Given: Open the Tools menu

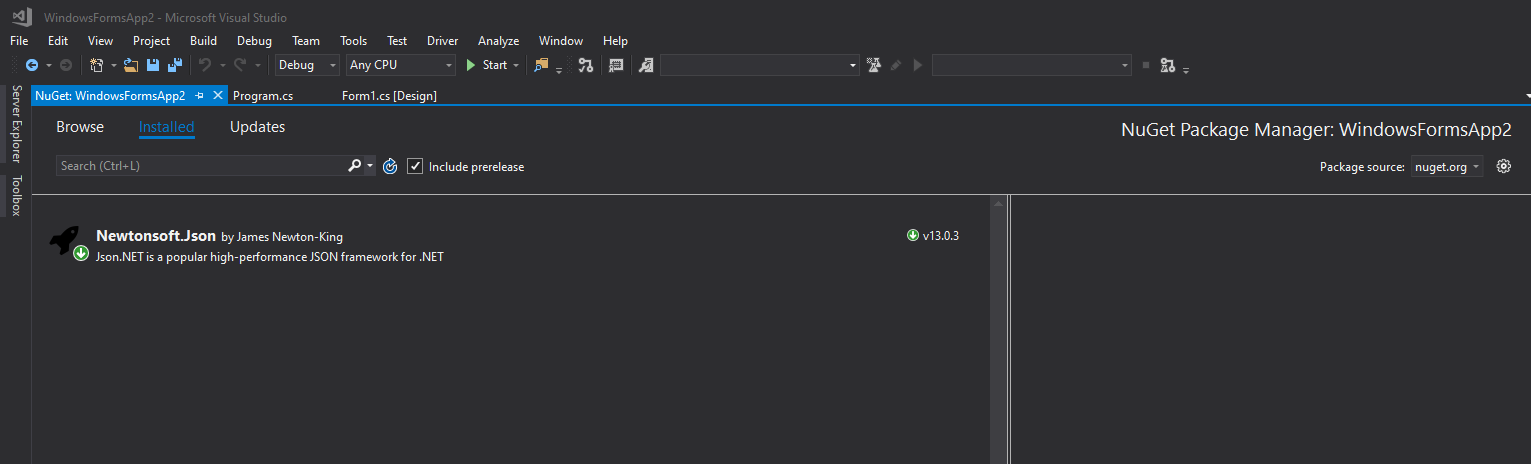Looking at the screenshot, I should tap(353, 41).
